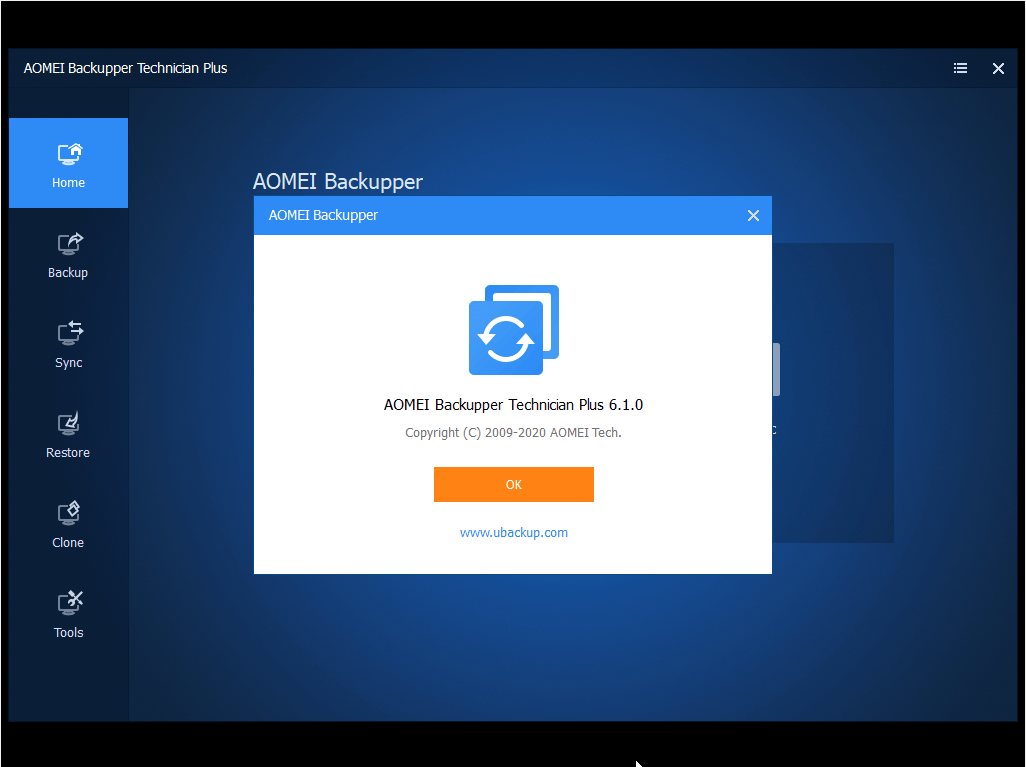Click the dialog title 'AOMEI Backupper'
Image resolution: width=1026 pixels, height=767 pixels.
click(x=323, y=215)
